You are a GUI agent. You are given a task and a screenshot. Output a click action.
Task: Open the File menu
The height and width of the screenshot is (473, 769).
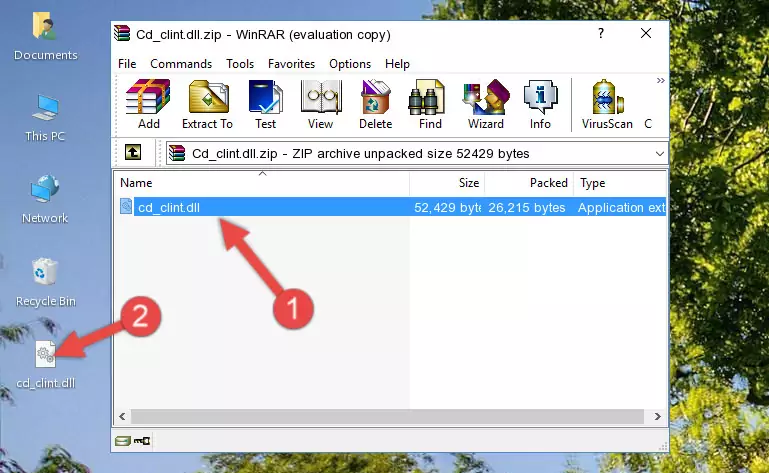click(127, 64)
